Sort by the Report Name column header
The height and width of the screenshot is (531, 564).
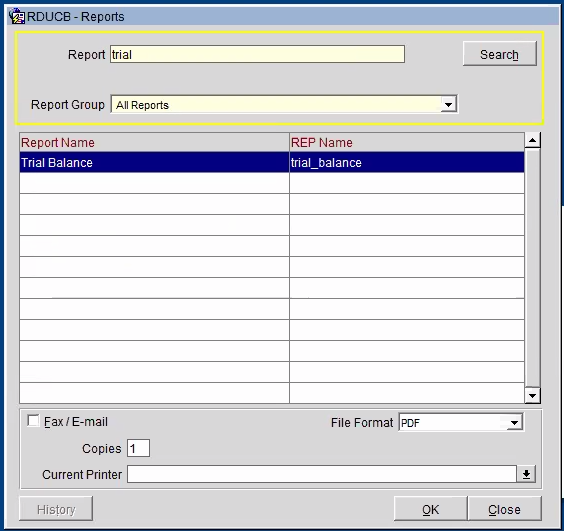[x=154, y=142]
